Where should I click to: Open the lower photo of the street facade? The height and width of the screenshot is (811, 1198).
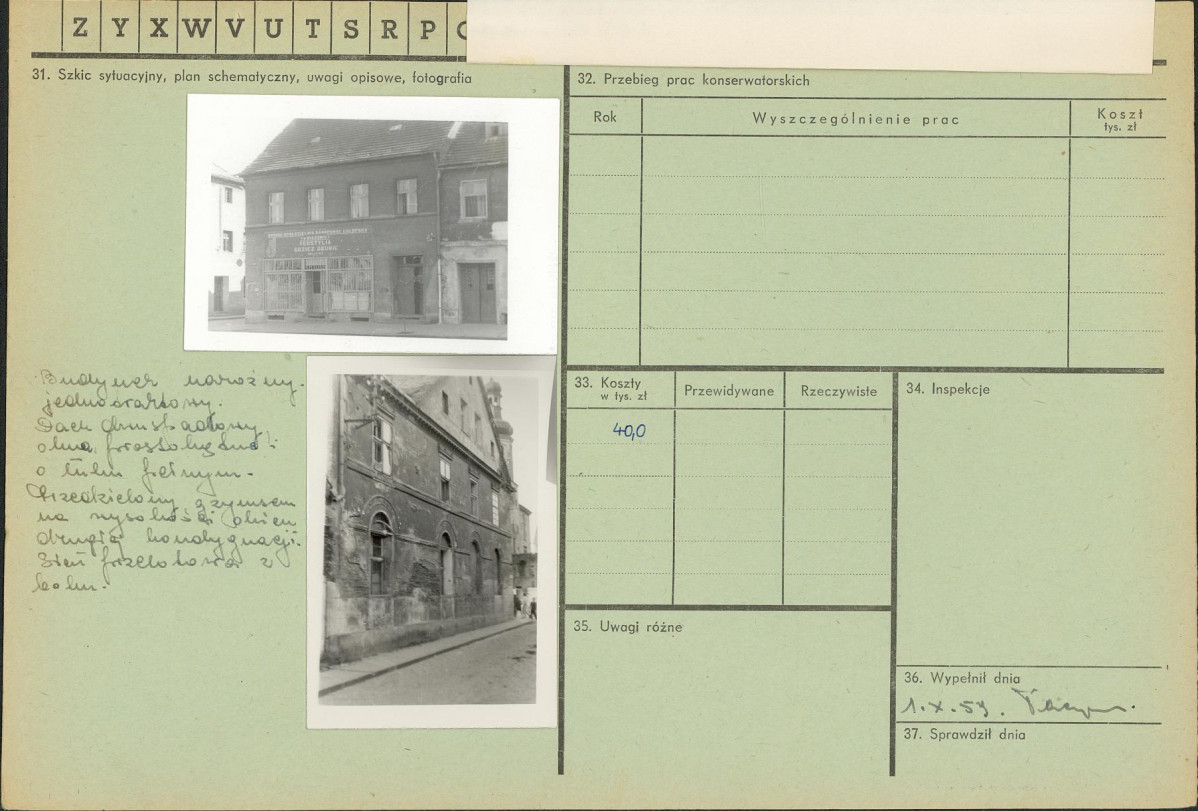point(430,540)
